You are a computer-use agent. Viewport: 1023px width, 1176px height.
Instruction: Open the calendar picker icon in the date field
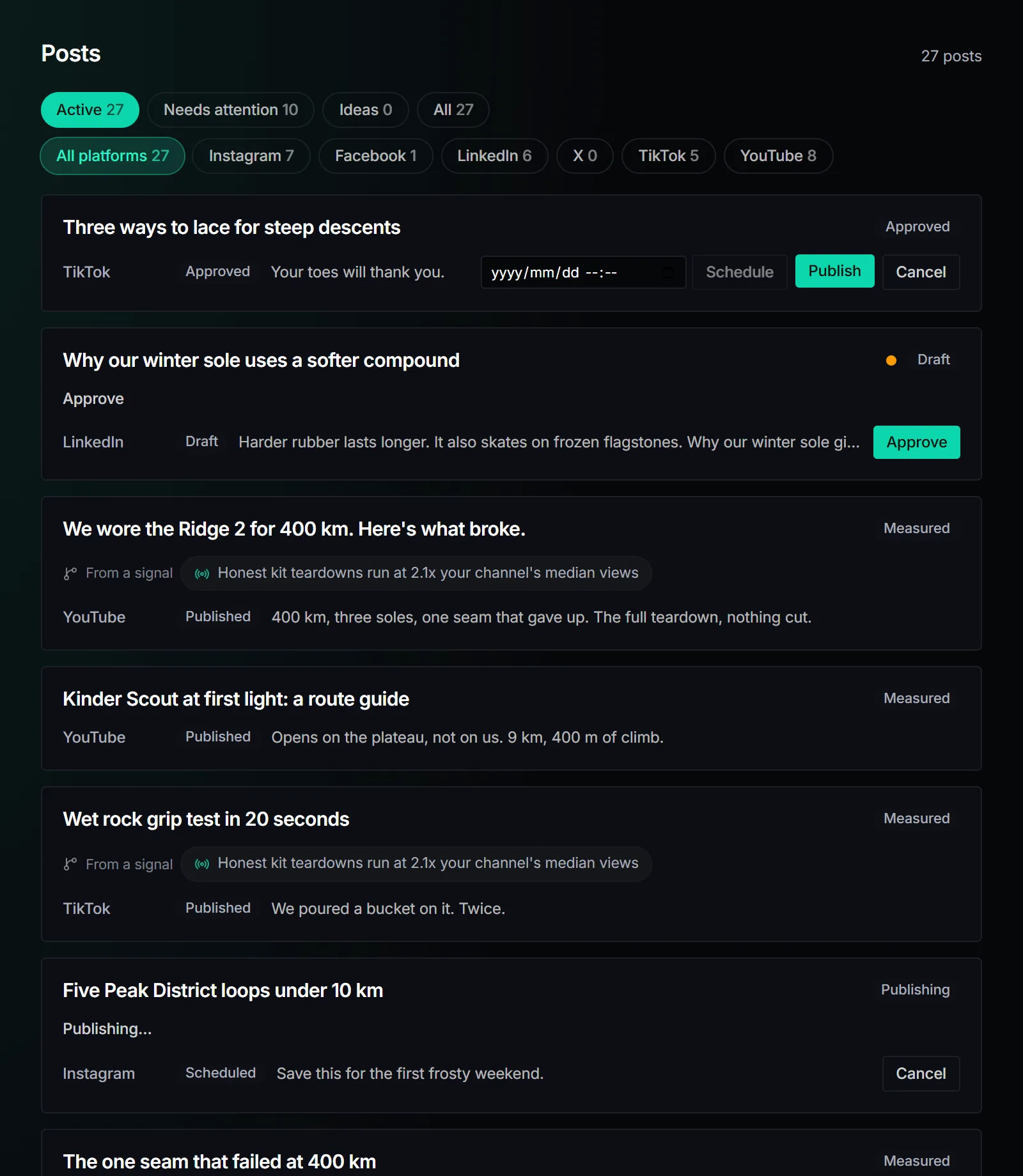pos(668,273)
